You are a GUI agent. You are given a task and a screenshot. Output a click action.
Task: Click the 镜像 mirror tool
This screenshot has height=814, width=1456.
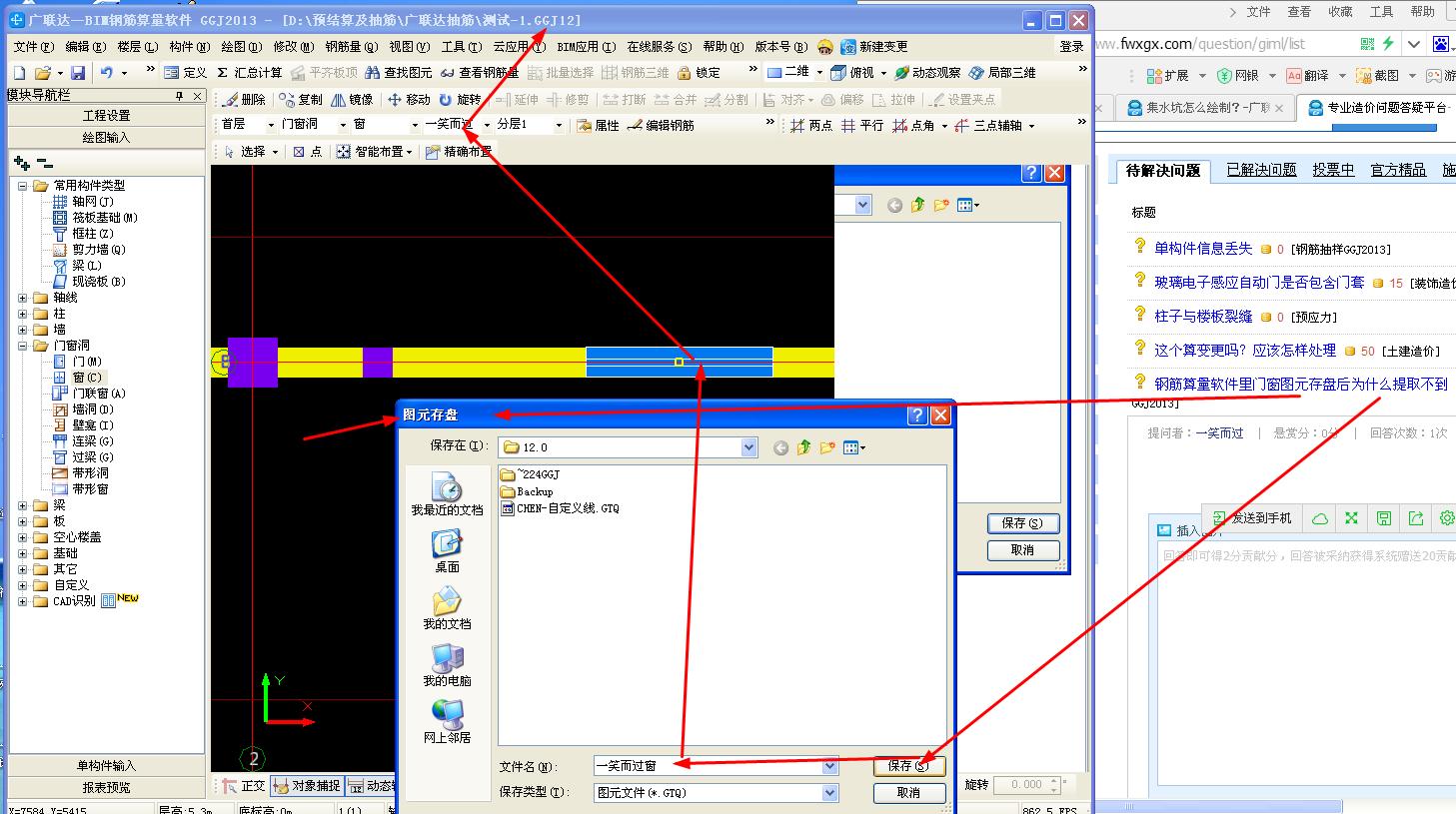[x=352, y=100]
